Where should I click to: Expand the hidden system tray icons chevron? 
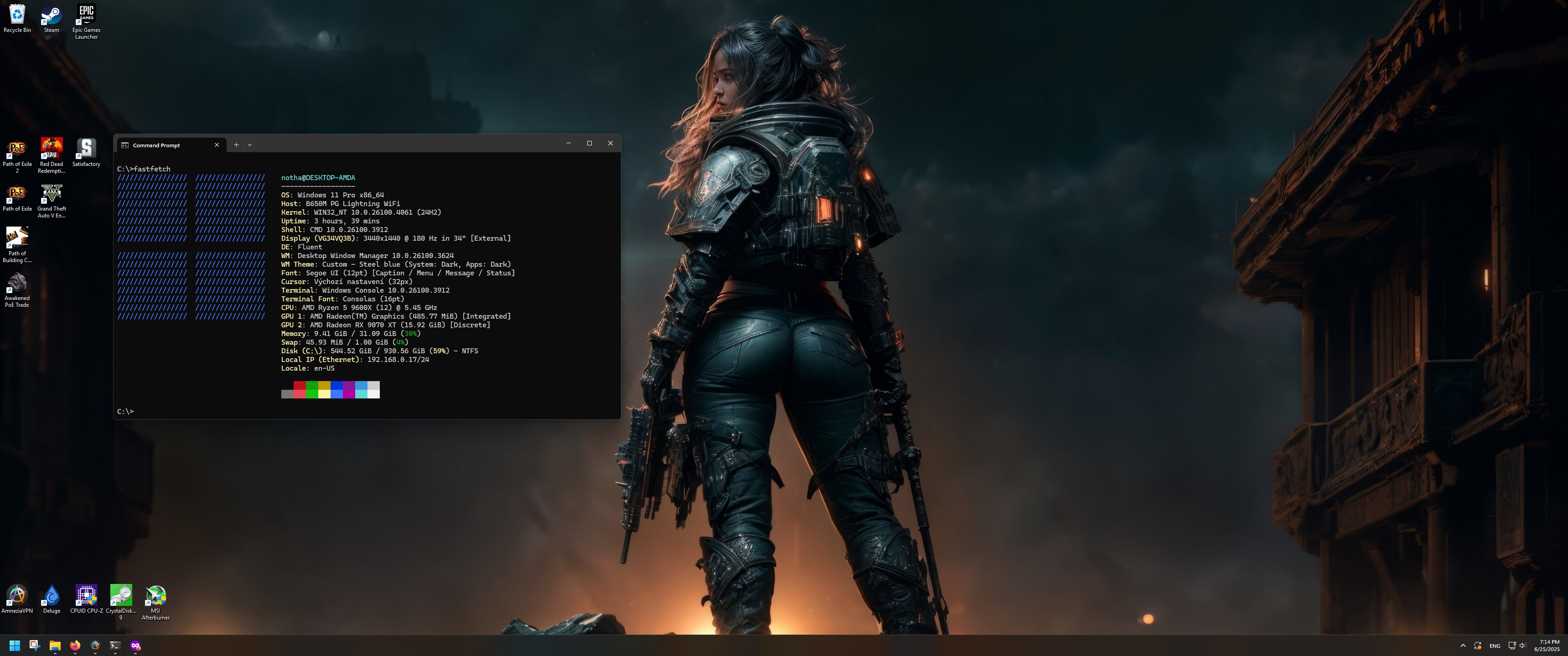[1463, 646]
